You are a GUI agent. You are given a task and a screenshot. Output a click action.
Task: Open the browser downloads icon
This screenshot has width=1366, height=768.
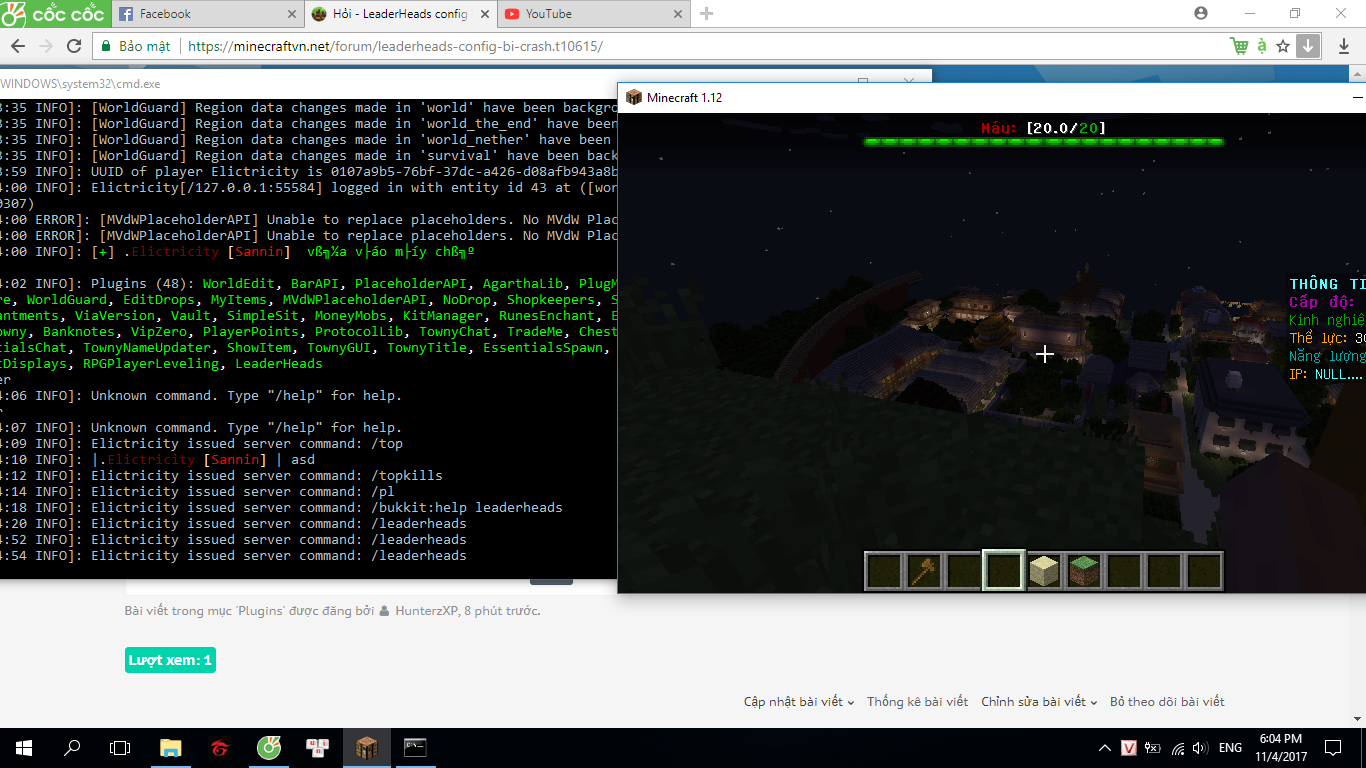tap(1344, 46)
